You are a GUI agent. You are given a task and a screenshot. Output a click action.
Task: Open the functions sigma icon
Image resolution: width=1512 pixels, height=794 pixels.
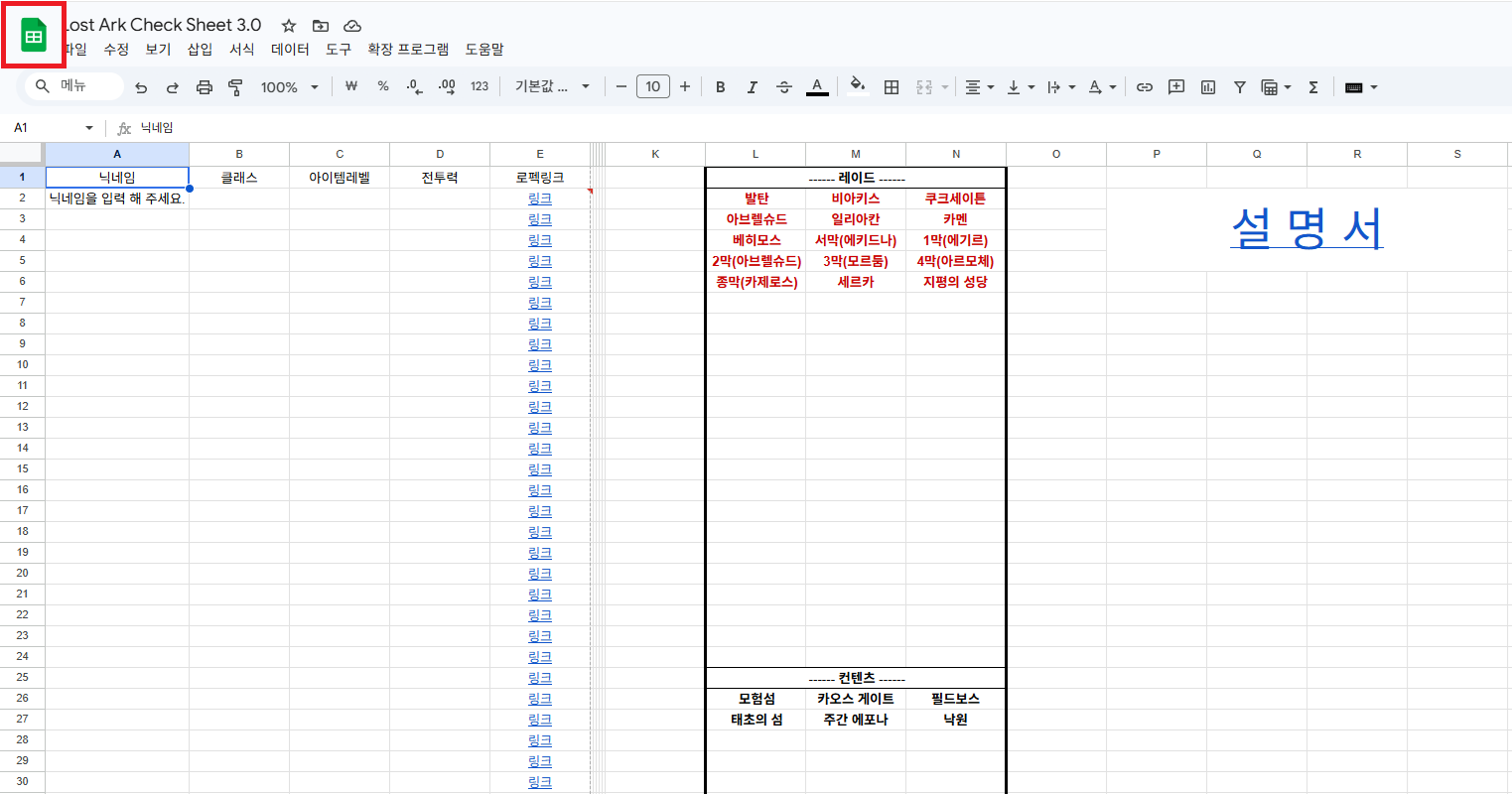tap(1313, 87)
